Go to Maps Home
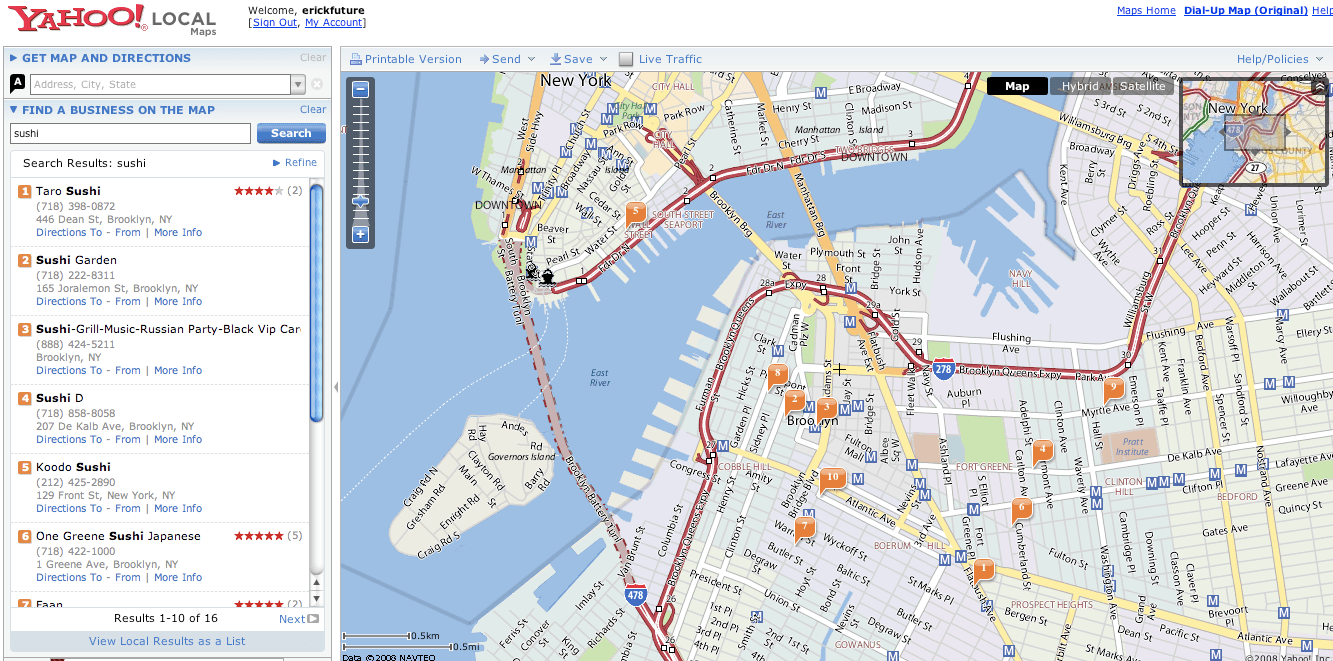The height and width of the screenshot is (661, 1333). pos(1146,10)
